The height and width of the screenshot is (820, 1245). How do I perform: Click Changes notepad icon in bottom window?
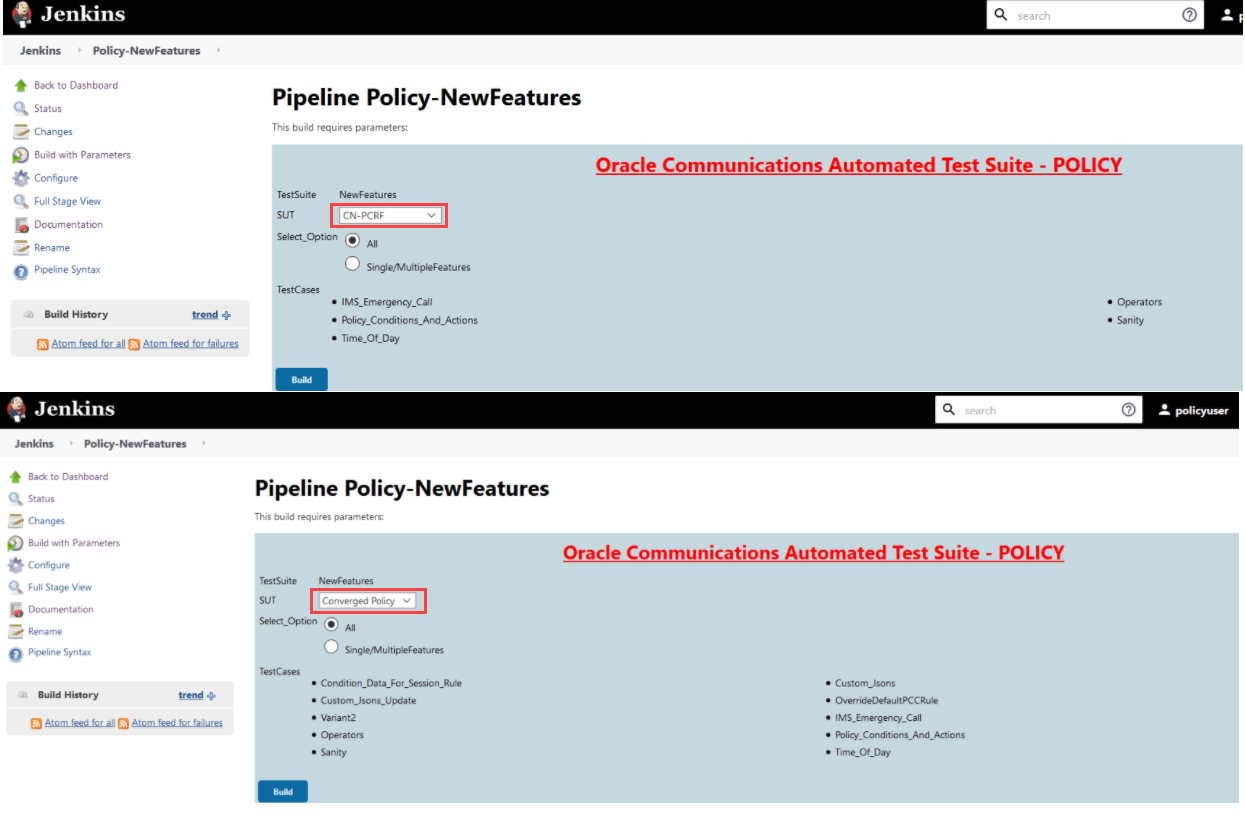(x=16, y=521)
